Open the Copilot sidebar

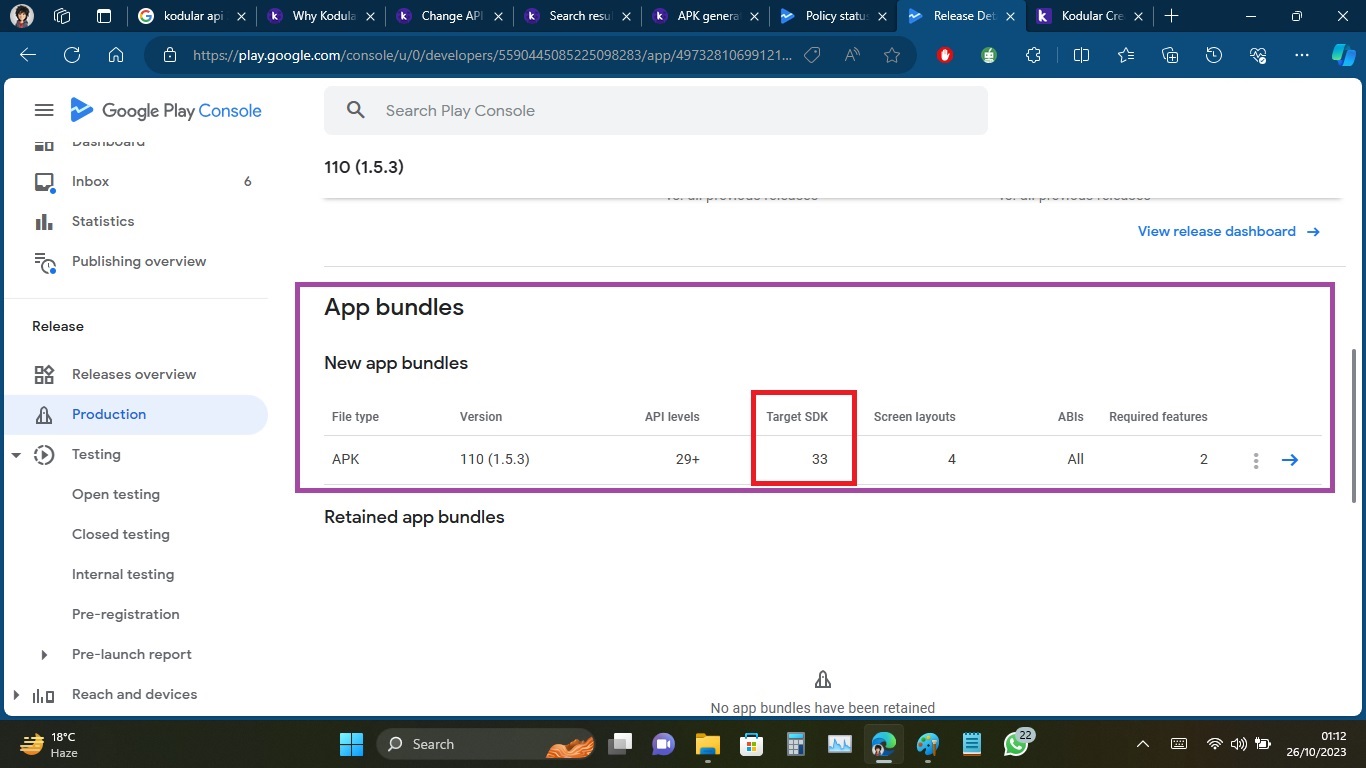pyautogui.click(x=1344, y=56)
